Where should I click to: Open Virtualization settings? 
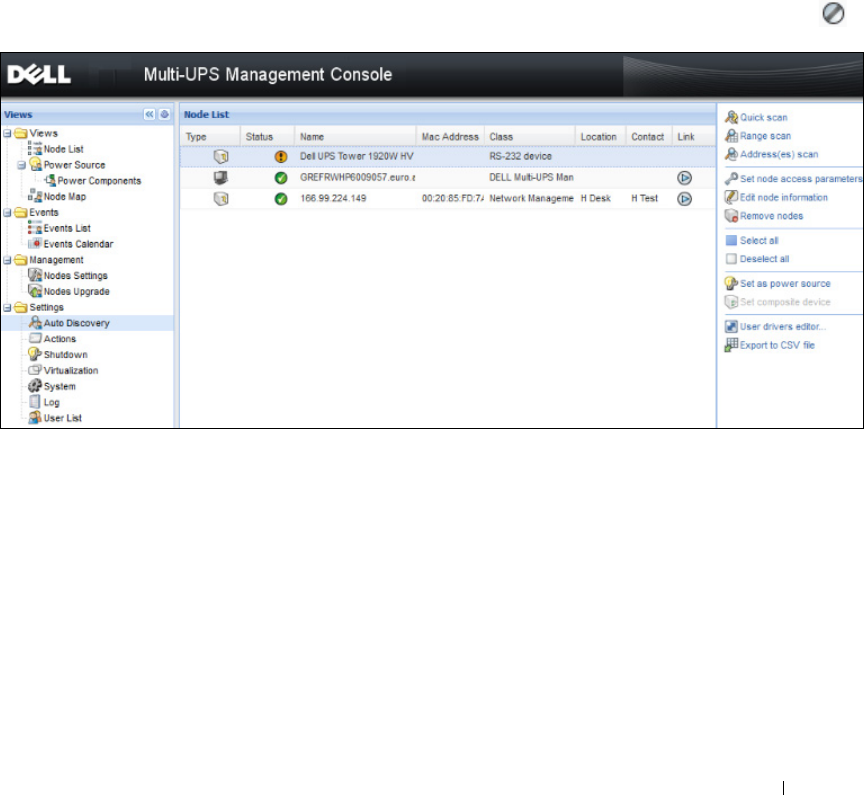click(x=71, y=371)
